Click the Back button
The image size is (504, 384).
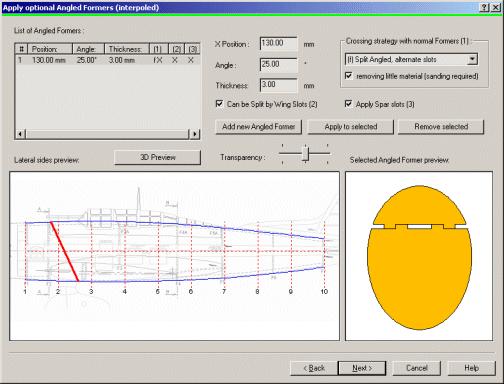pyautogui.click(x=314, y=368)
